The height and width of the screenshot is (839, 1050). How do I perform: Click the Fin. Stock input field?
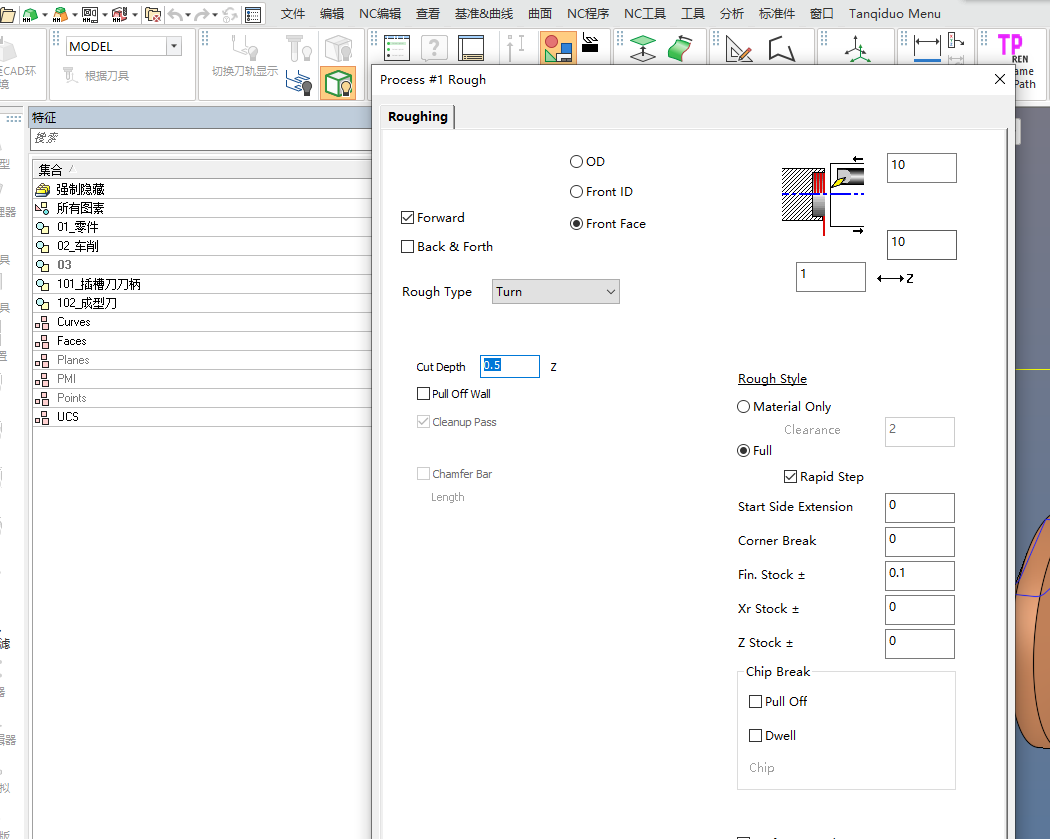[919, 576]
